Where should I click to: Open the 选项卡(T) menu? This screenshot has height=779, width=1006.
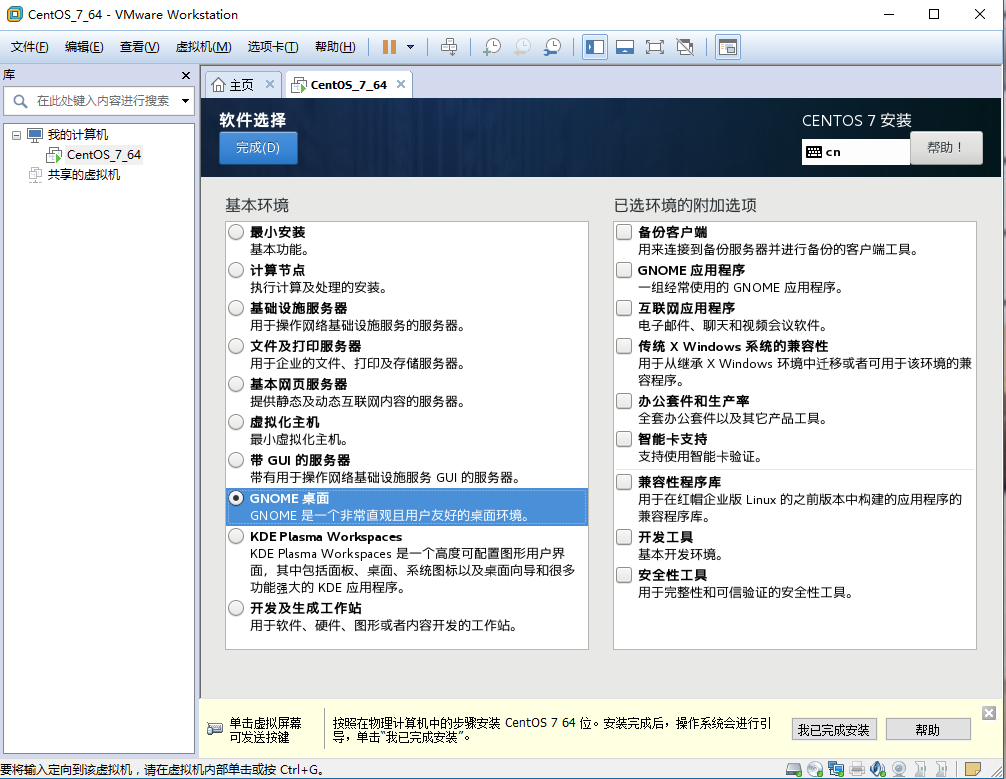(273, 47)
